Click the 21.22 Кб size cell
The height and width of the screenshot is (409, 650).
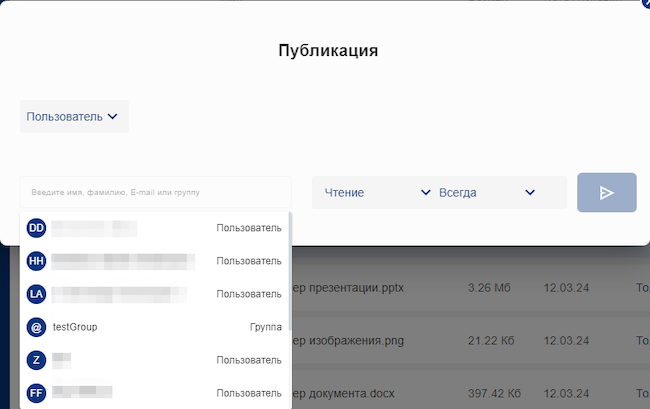pyautogui.click(x=491, y=341)
